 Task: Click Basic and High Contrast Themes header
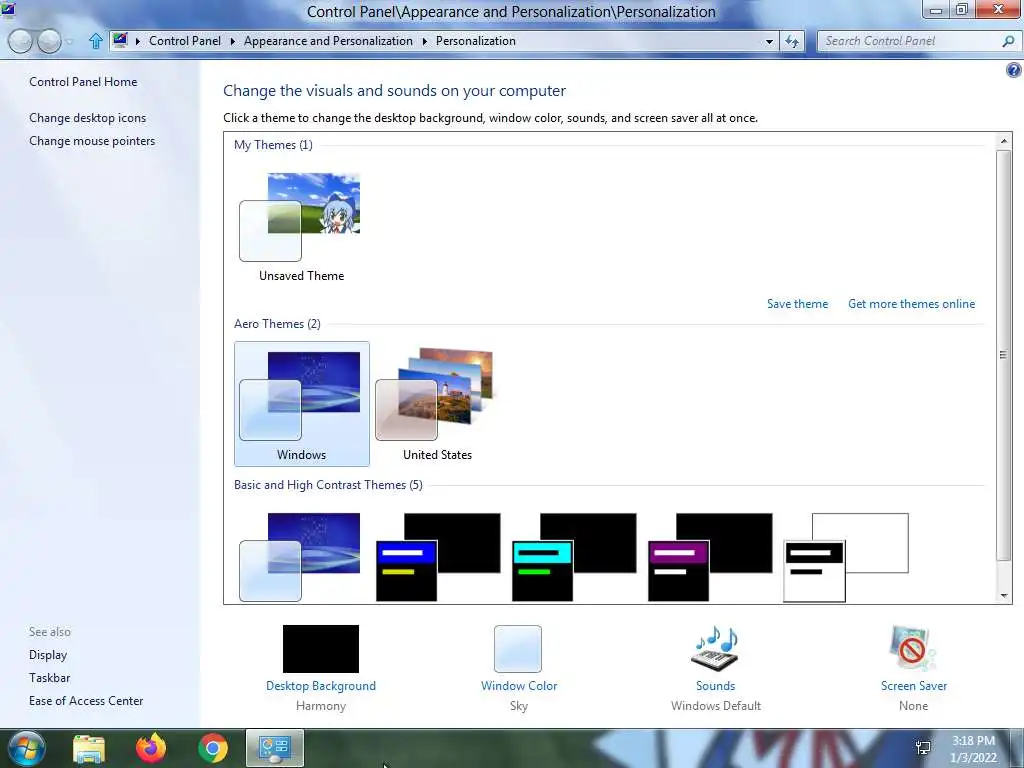(328, 485)
